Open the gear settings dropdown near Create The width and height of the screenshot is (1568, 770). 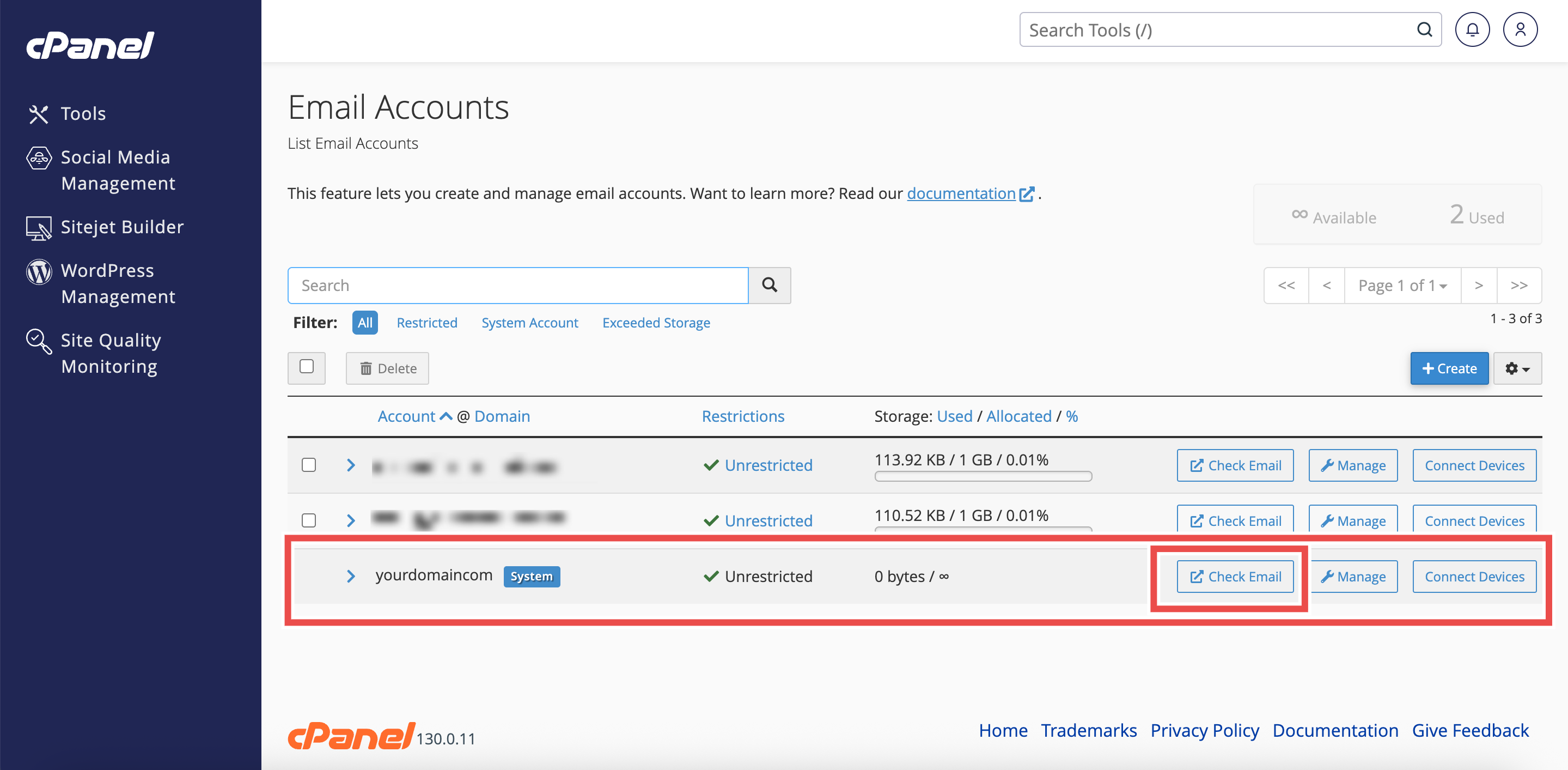pyautogui.click(x=1517, y=368)
